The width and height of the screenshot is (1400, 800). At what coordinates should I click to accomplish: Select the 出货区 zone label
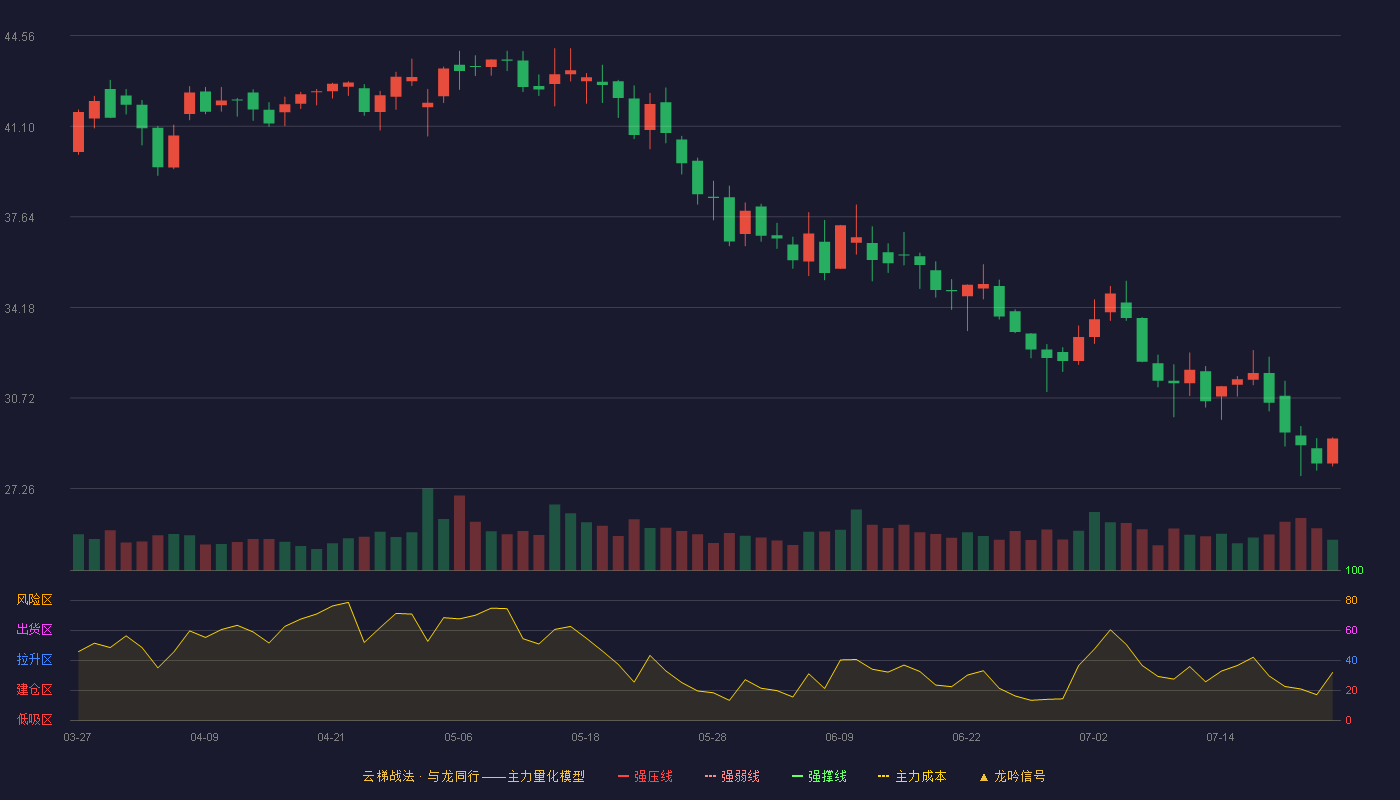(x=34, y=630)
